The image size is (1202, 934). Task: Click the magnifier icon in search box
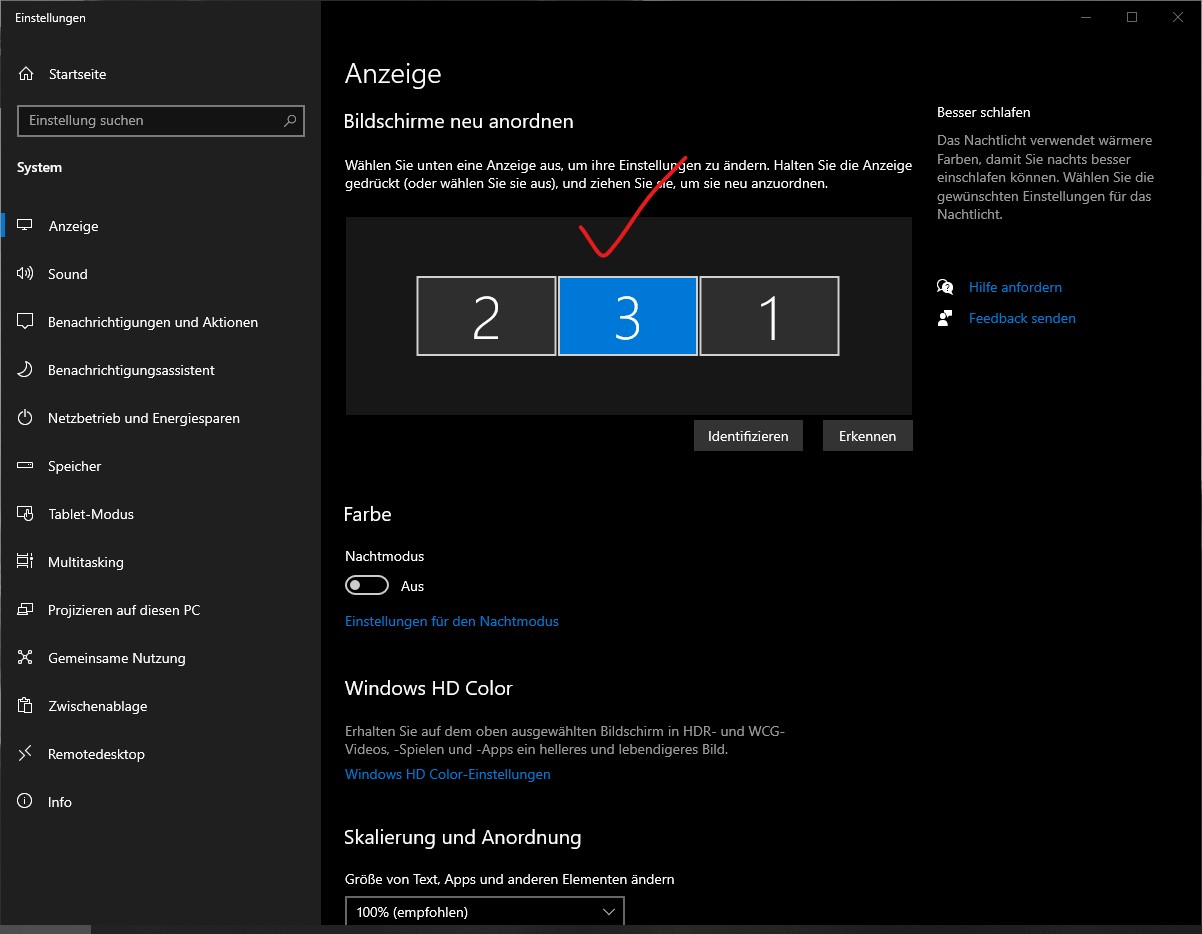[290, 120]
